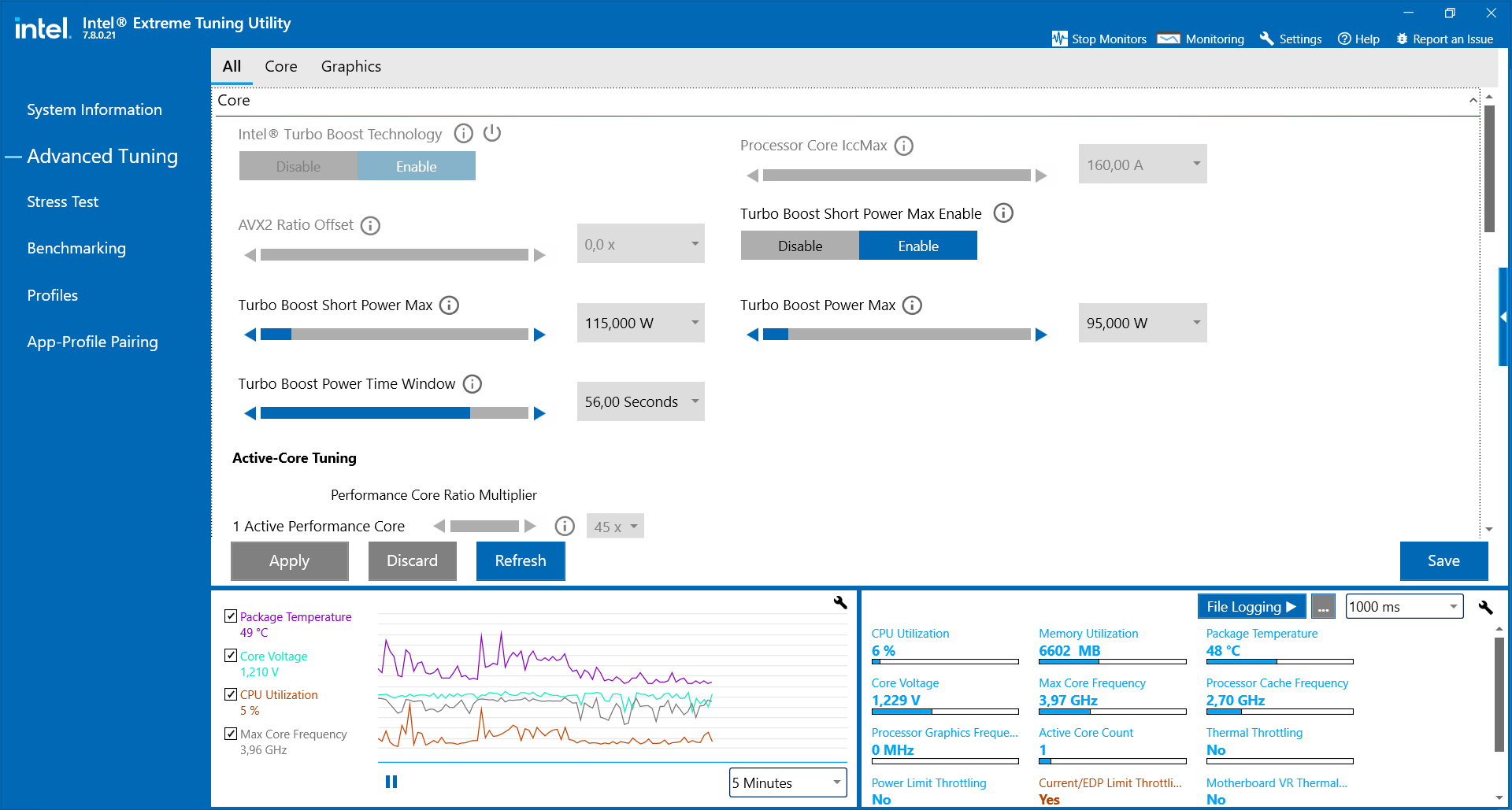Switch to the All tab
Image resolution: width=1512 pixels, height=810 pixels.
232,66
